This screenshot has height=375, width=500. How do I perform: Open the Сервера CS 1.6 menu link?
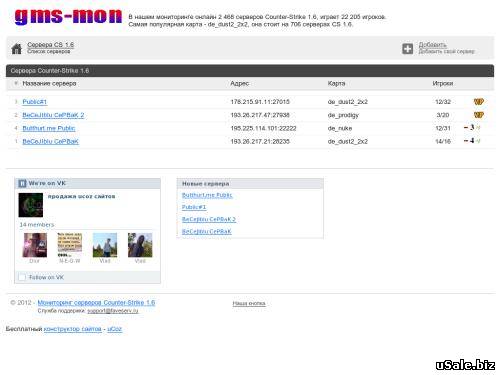[x=50, y=45]
